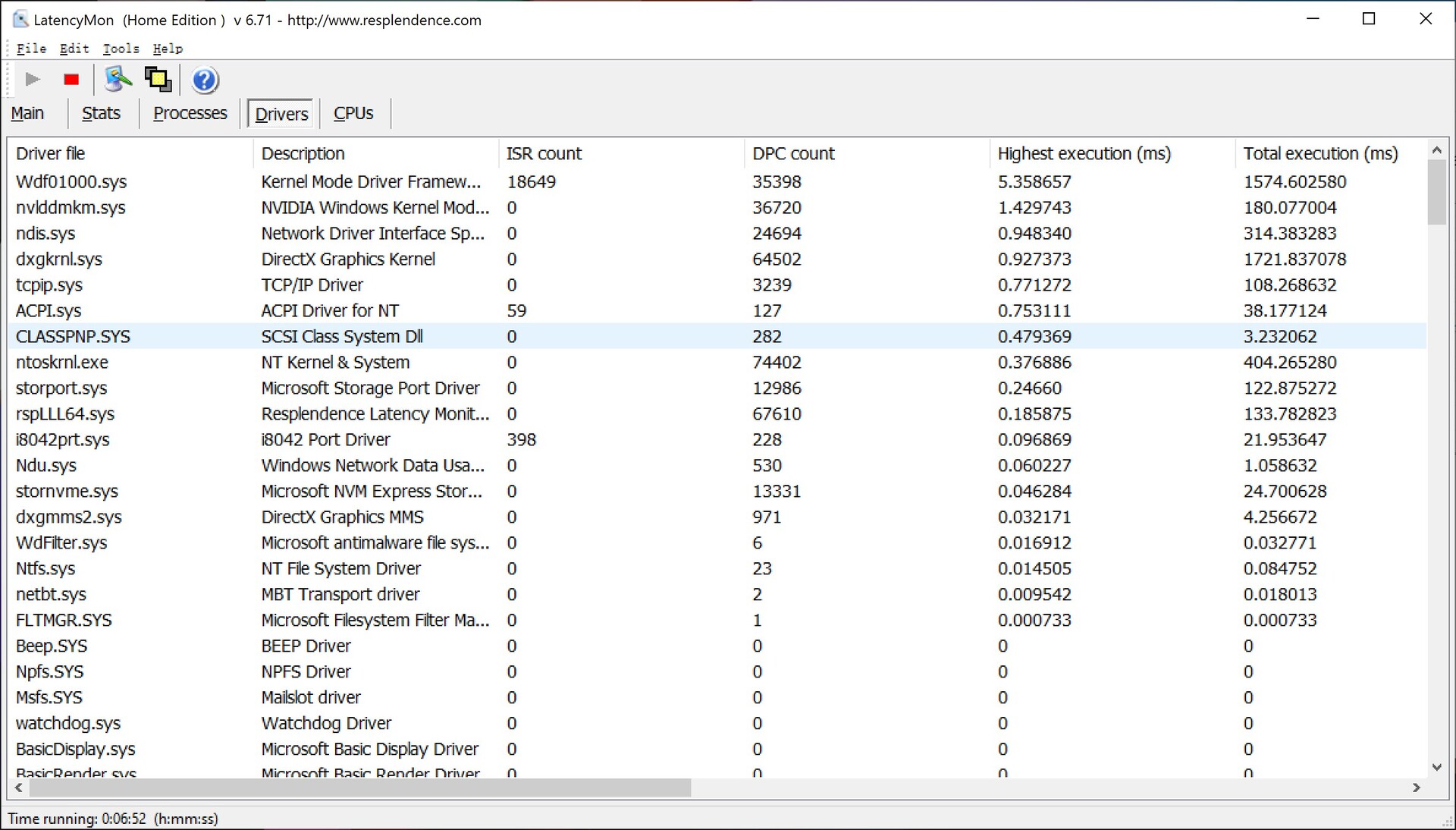This screenshot has width=1456, height=830.
Task: Open the blue Help question mark icon
Action: click(204, 80)
